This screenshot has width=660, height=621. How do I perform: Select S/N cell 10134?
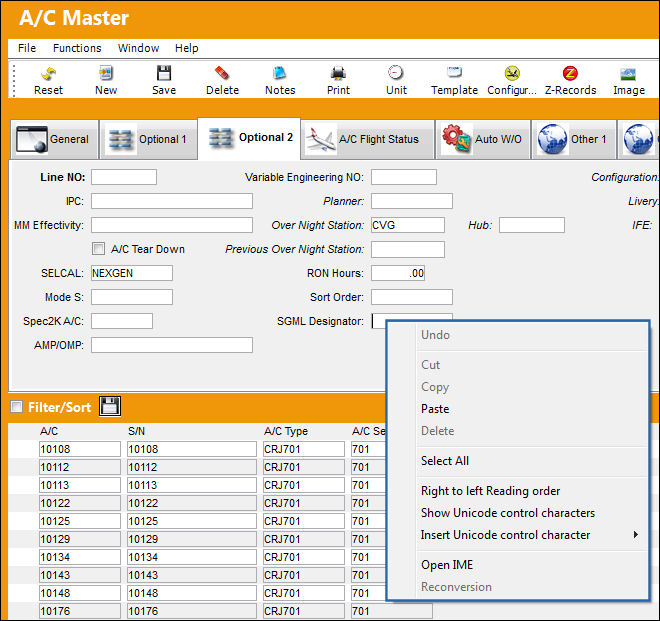[192, 557]
